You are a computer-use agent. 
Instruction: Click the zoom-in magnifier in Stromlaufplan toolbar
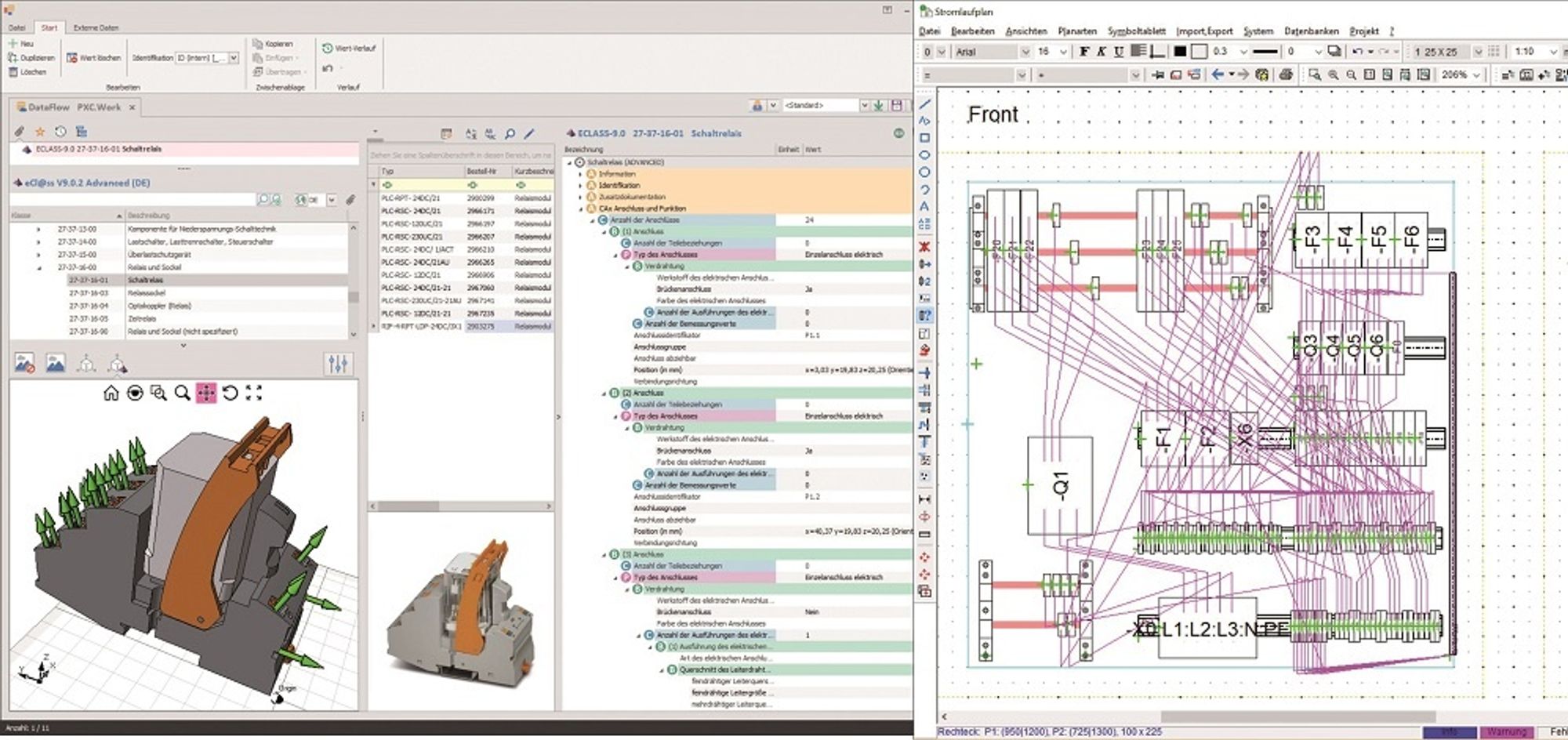click(1333, 74)
